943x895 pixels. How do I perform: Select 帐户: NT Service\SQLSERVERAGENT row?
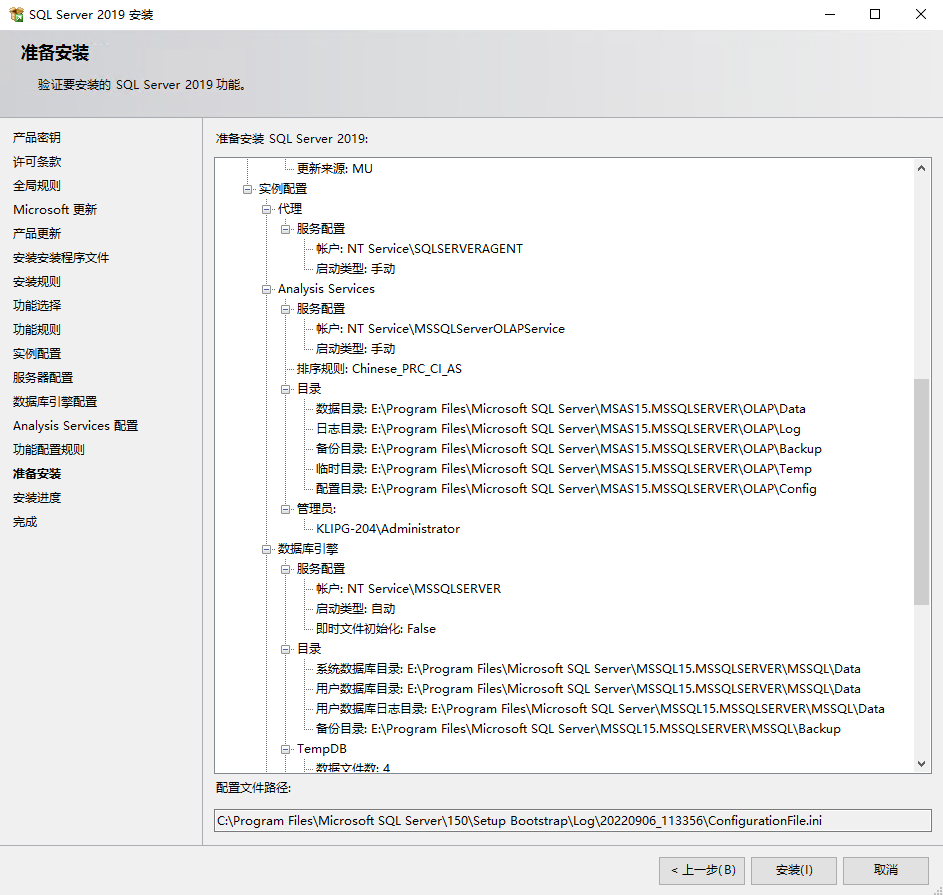click(419, 249)
